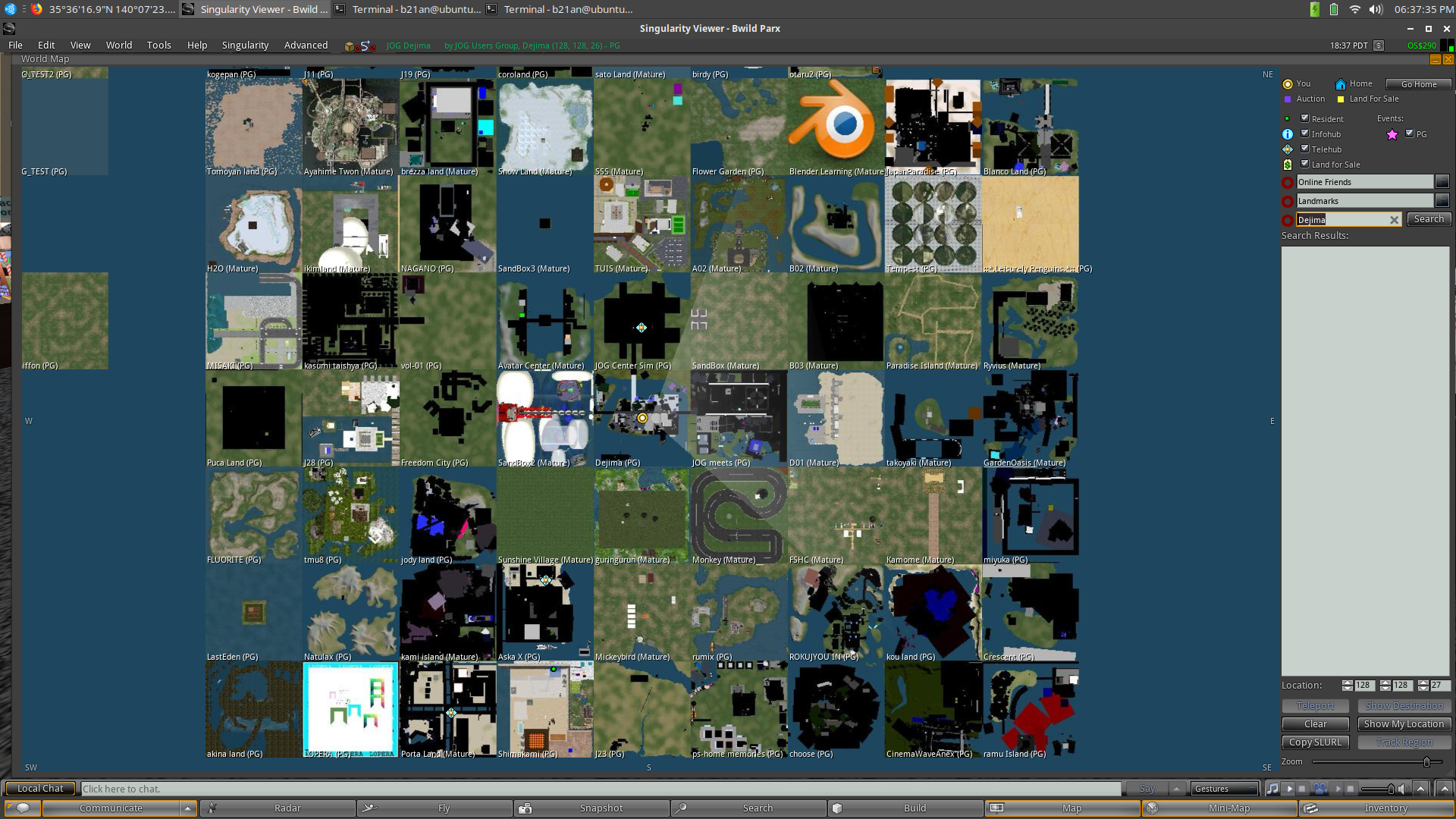Screen dimensions: 1456x819
Task: Click the Land for Sale dollar tag icon
Action: pos(1288,165)
